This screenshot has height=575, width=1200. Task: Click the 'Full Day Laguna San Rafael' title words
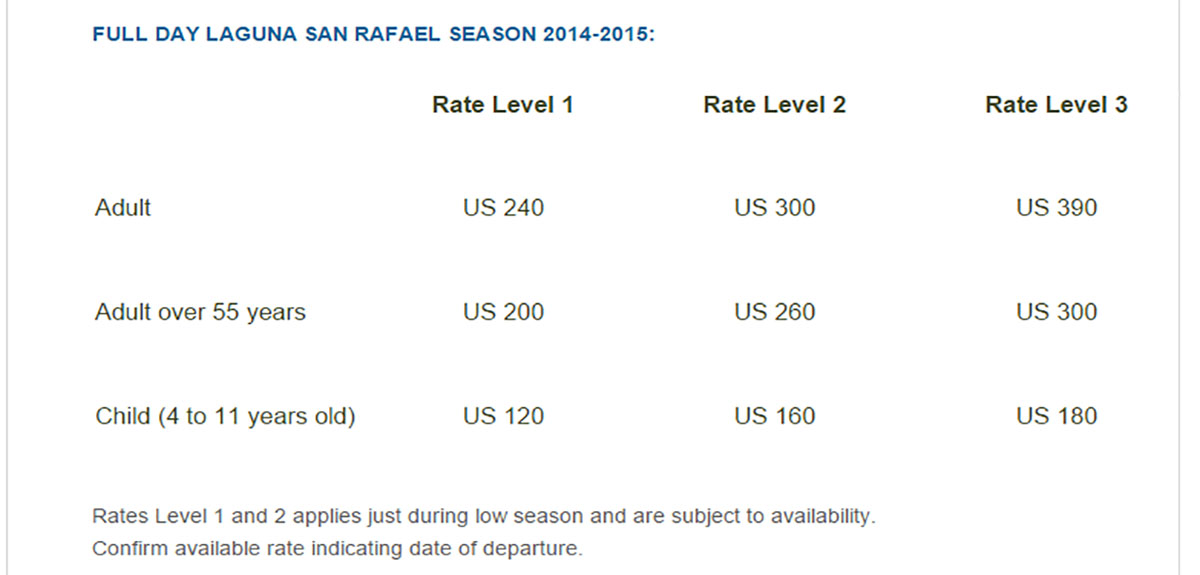pos(268,35)
